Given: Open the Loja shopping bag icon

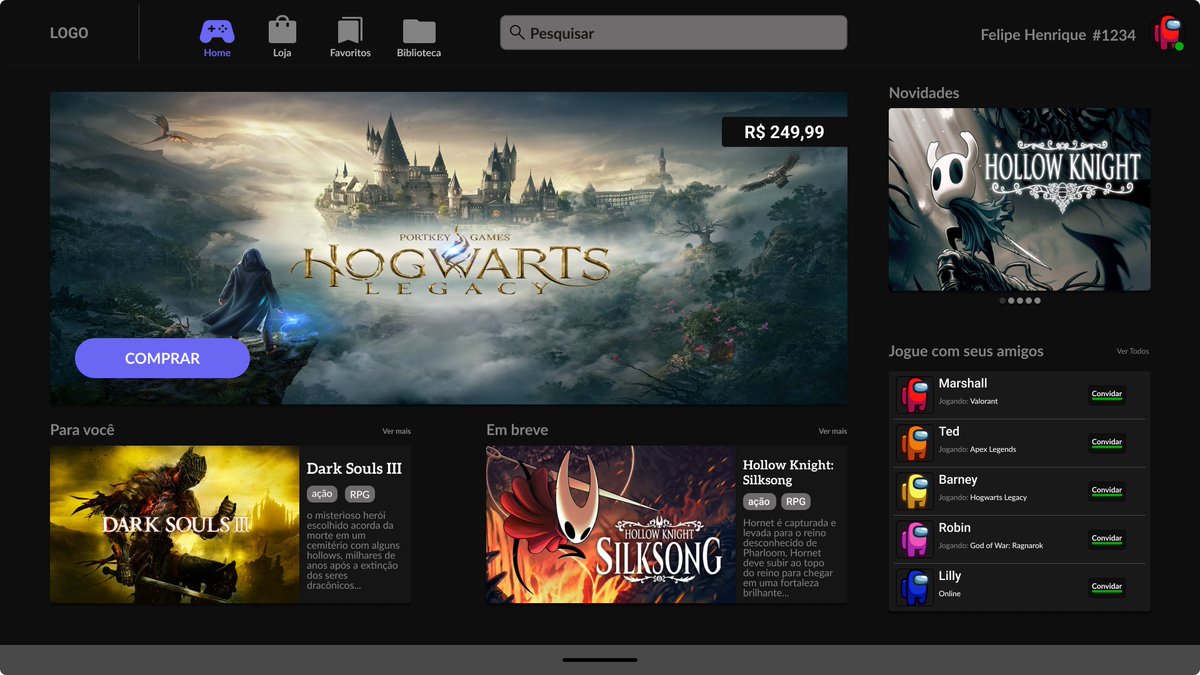Looking at the screenshot, I should pyautogui.click(x=282, y=30).
